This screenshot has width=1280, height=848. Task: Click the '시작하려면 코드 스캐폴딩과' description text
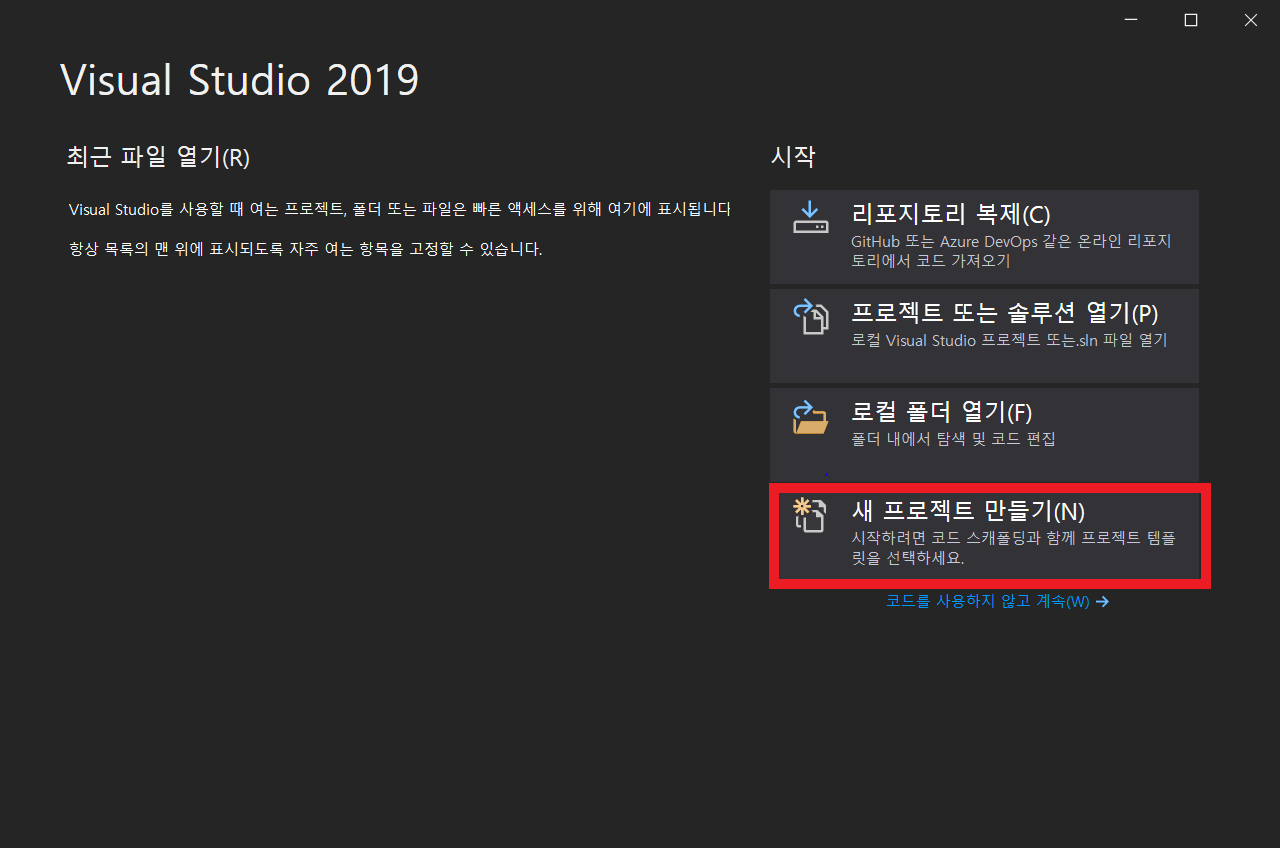point(1013,548)
